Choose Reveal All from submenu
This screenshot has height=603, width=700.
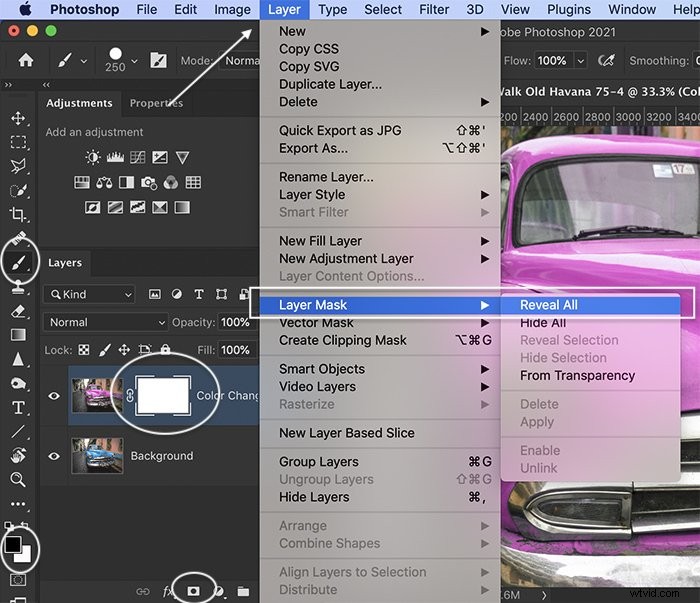click(x=590, y=305)
